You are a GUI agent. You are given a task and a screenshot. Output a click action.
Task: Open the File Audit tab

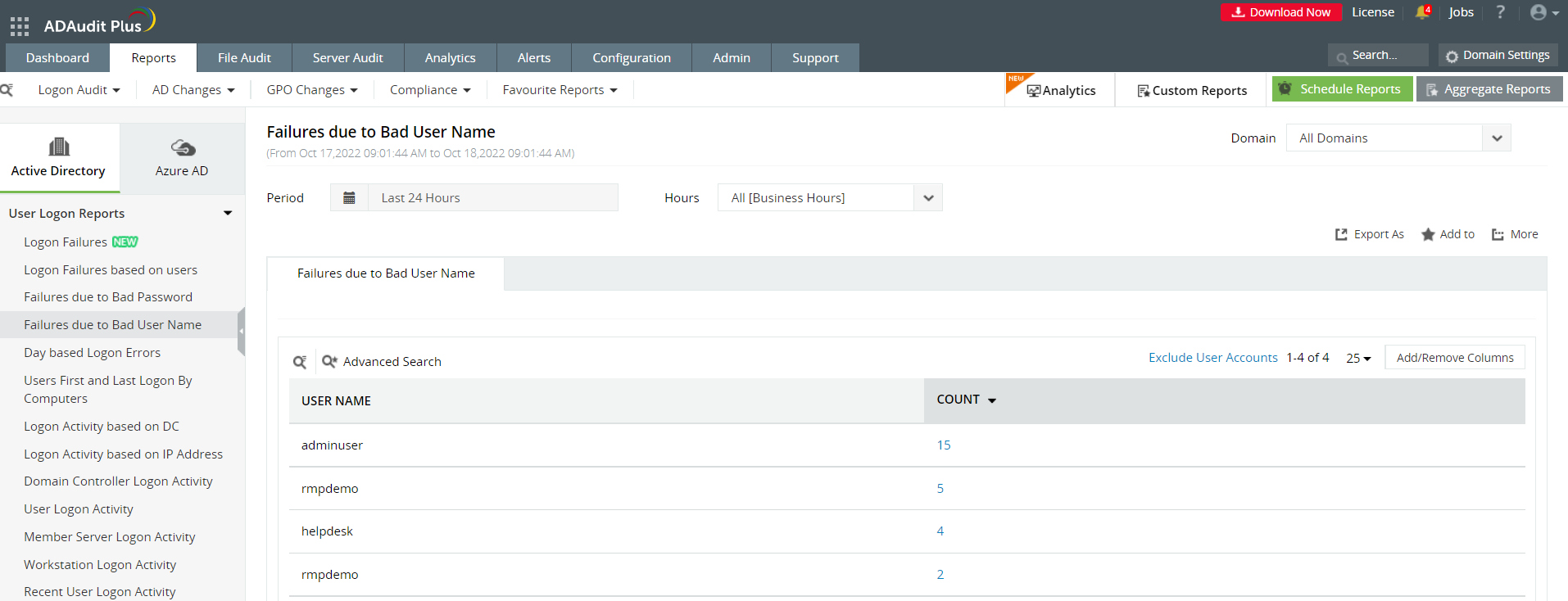pos(244,58)
